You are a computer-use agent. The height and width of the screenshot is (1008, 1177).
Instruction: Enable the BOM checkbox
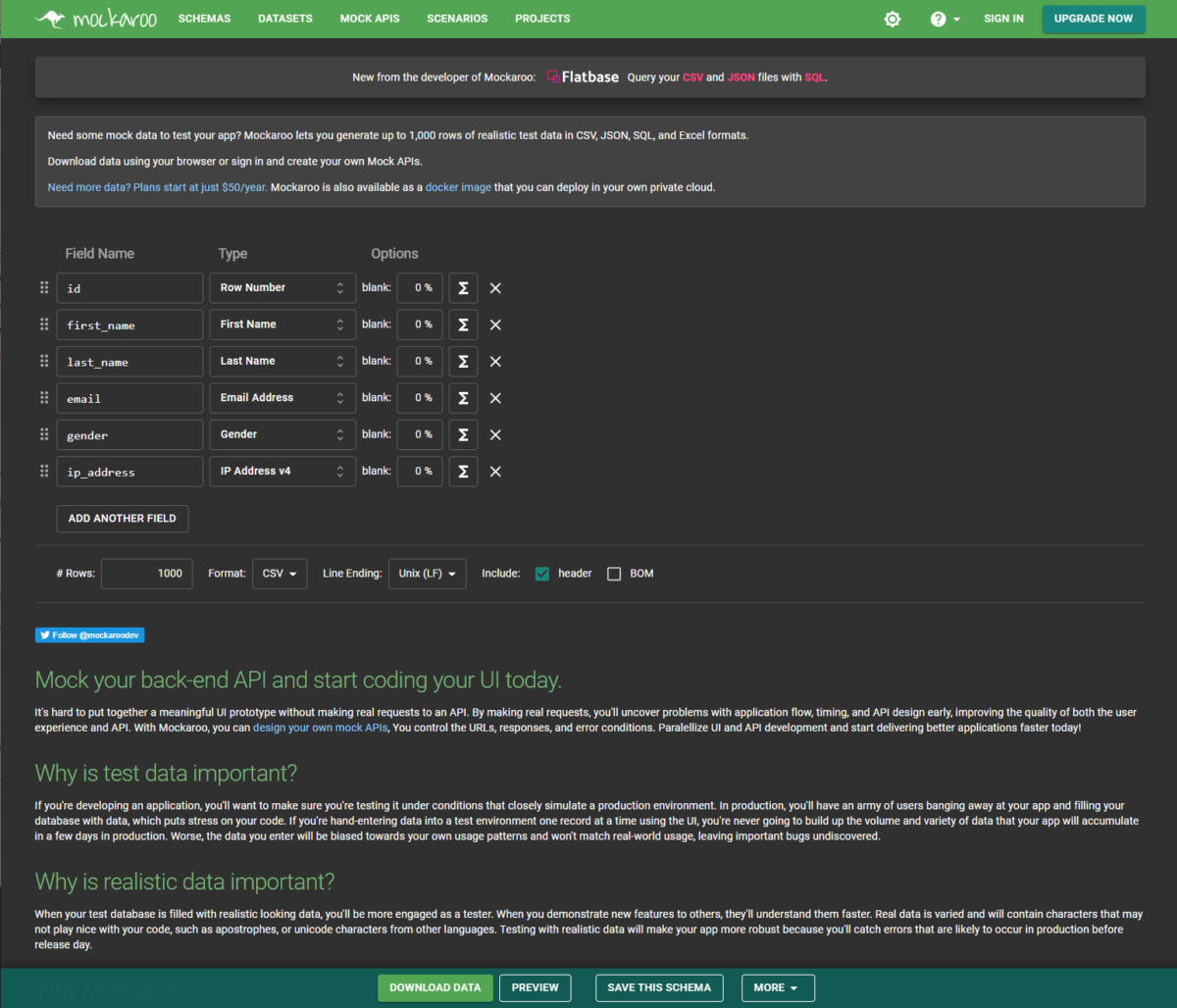(613, 573)
